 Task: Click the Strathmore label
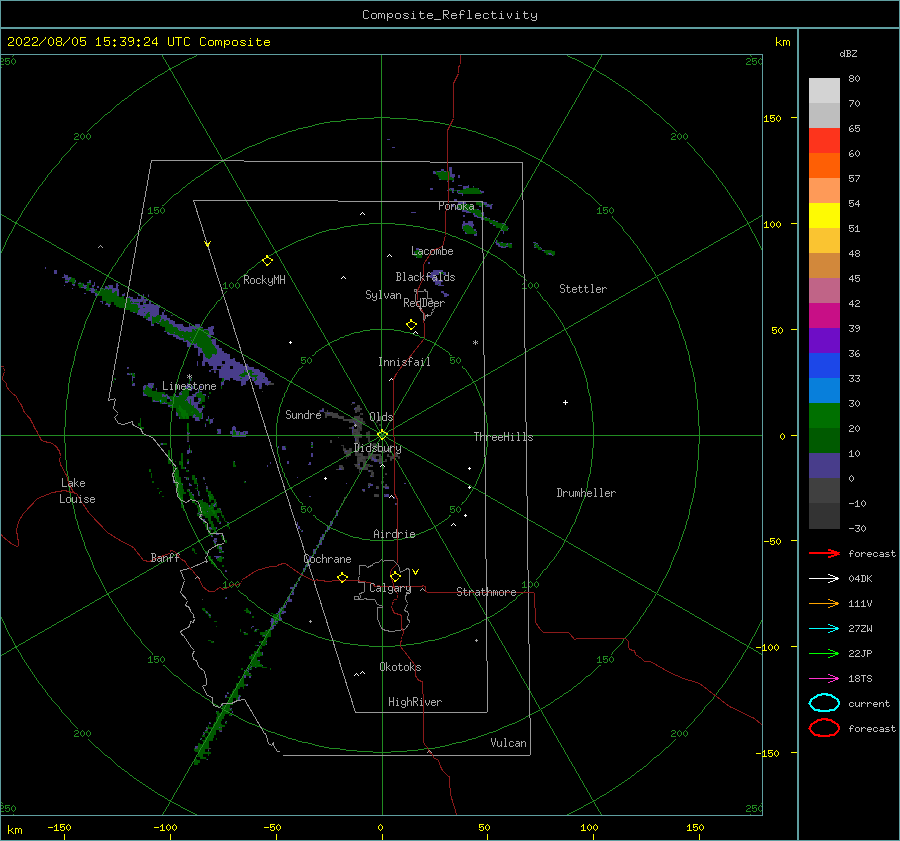pos(486,592)
